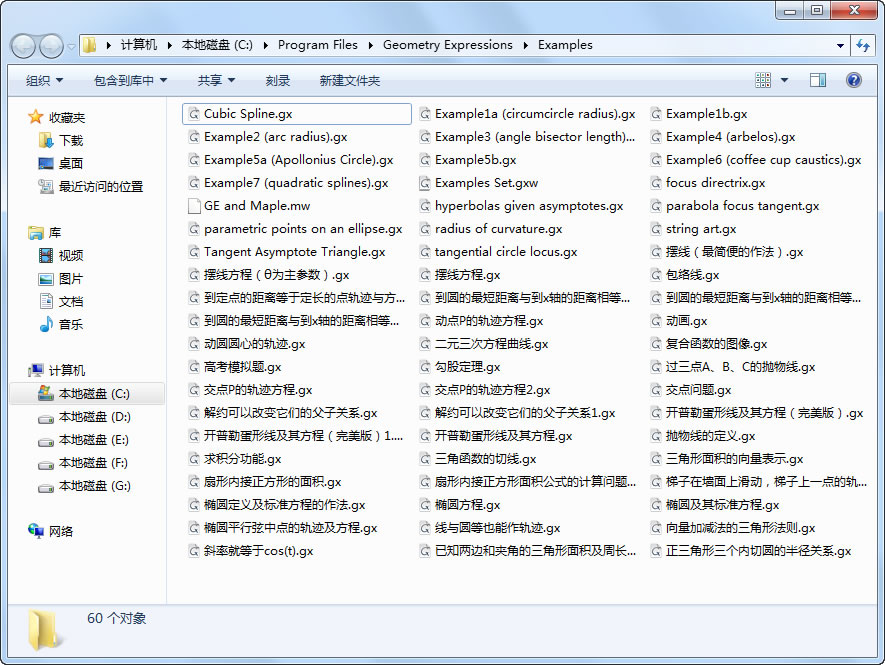Select the string art.gx file icon
Screen dimensions: 885x665
pyautogui.click(x=656, y=229)
